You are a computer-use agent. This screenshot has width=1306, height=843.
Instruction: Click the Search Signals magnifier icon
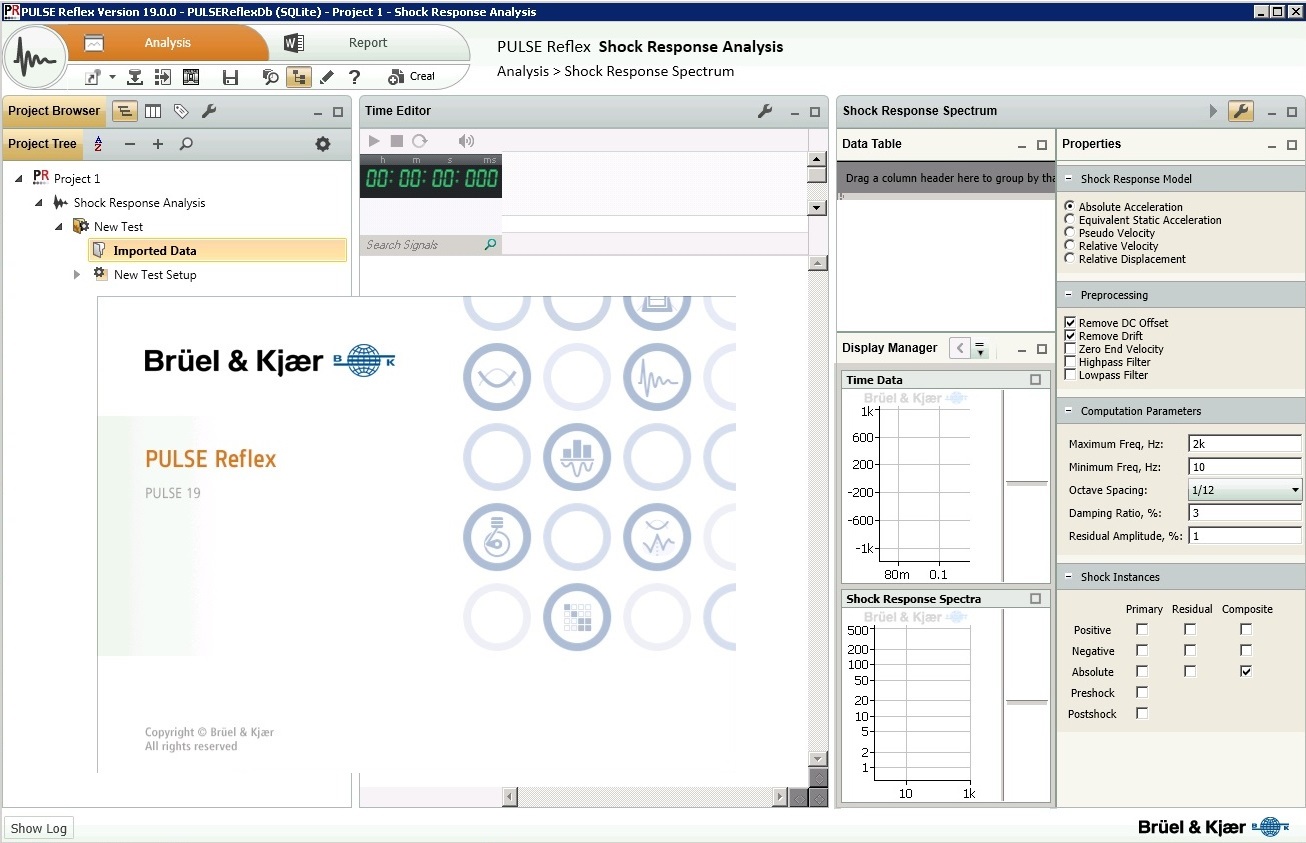click(x=490, y=244)
